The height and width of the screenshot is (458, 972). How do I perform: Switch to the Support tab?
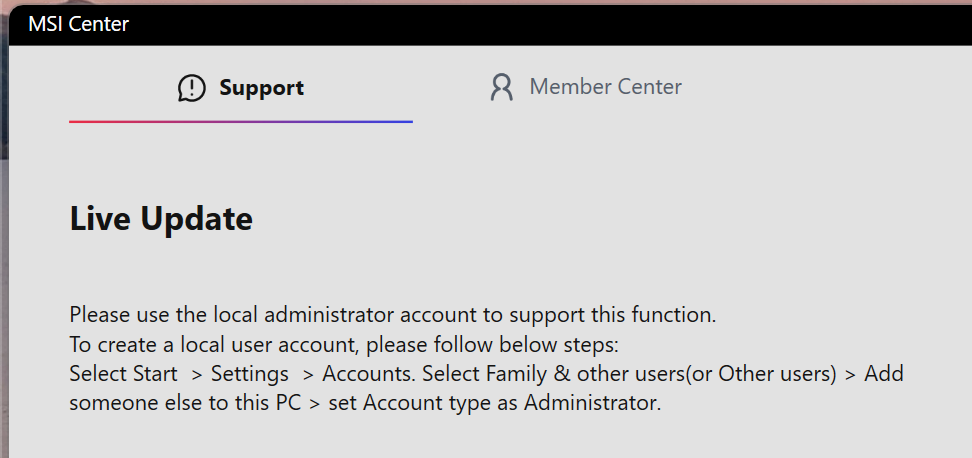pyautogui.click(x=261, y=88)
